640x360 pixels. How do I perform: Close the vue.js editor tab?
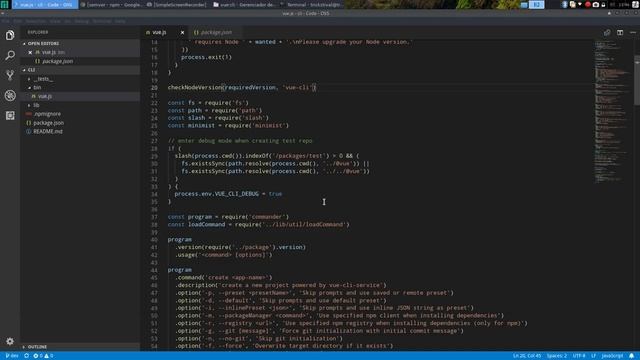(x=182, y=32)
